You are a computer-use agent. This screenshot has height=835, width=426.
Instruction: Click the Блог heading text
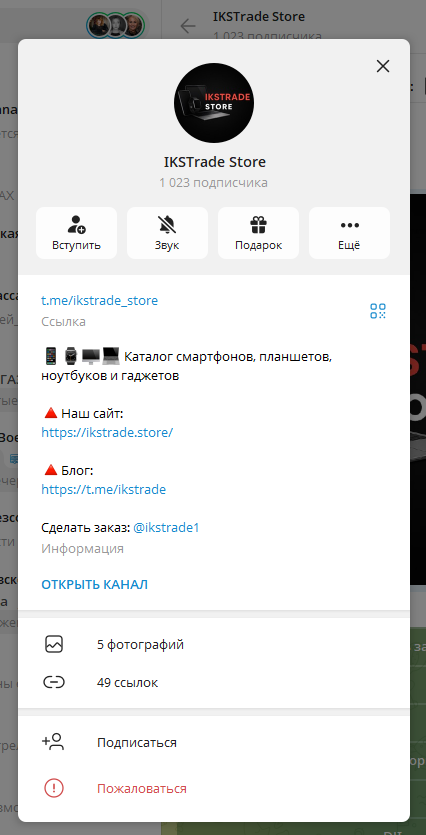77,471
